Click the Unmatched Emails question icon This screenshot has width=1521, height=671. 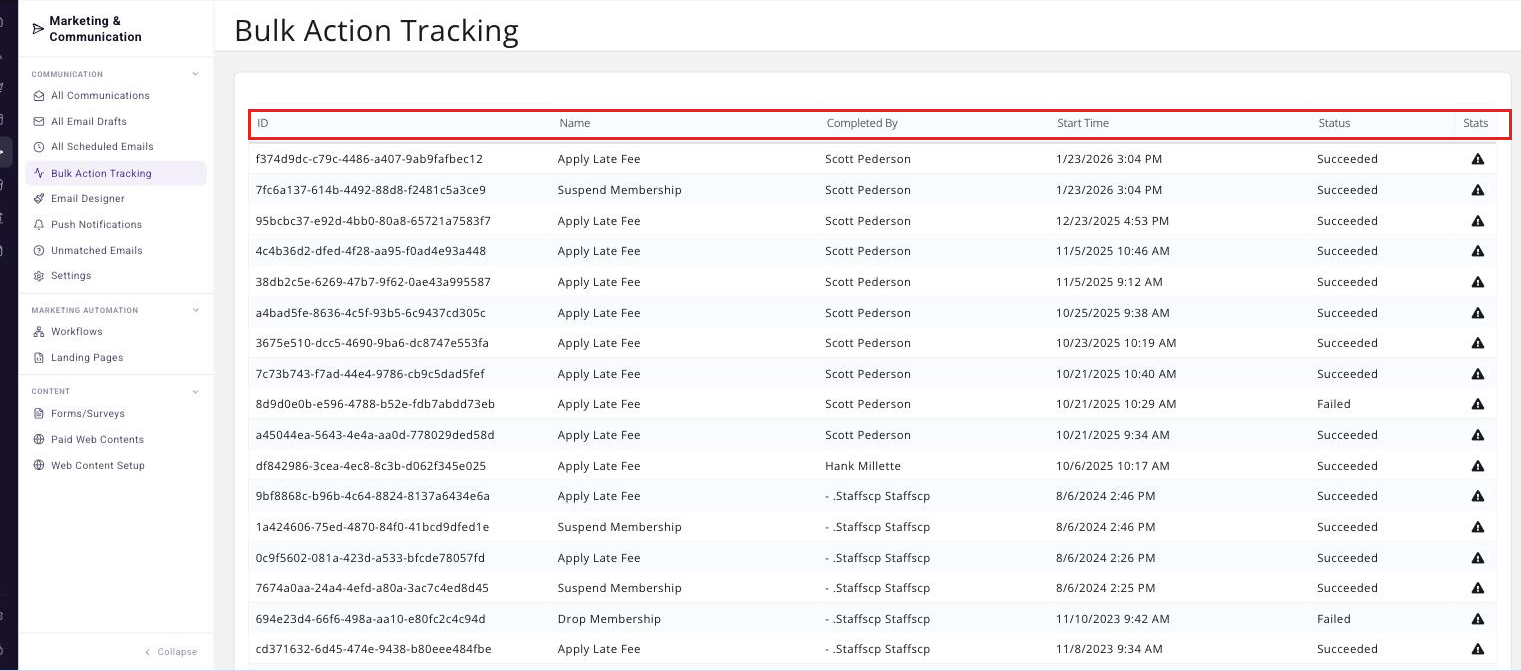39,251
